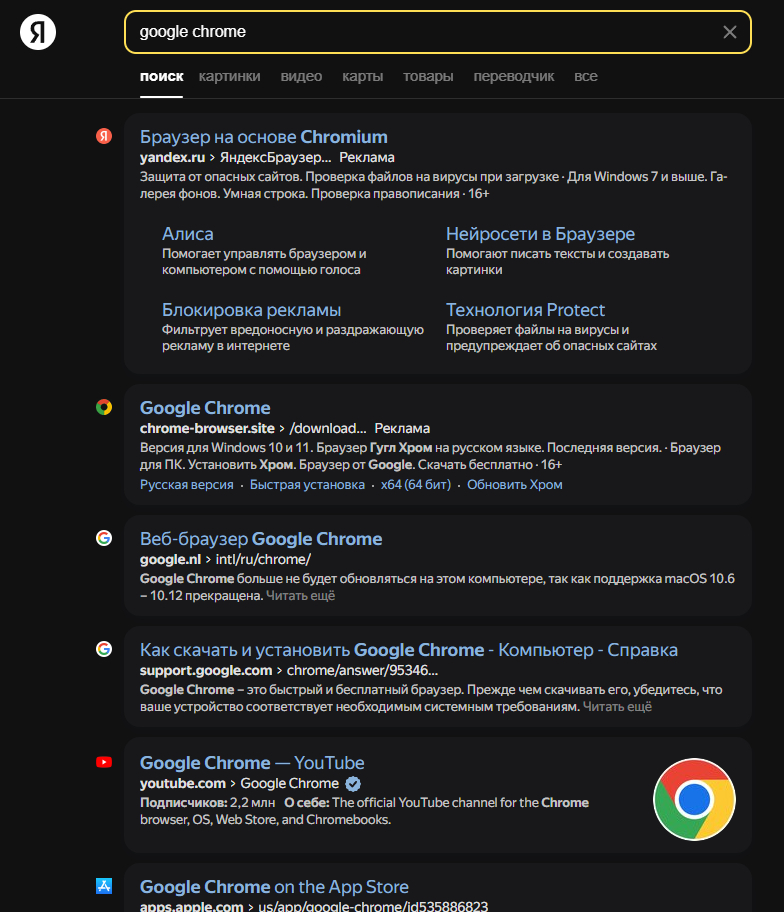Image resolution: width=784 pixels, height=912 pixels.
Task: Click the App Store favicon icon
Action: pos(104,886)
